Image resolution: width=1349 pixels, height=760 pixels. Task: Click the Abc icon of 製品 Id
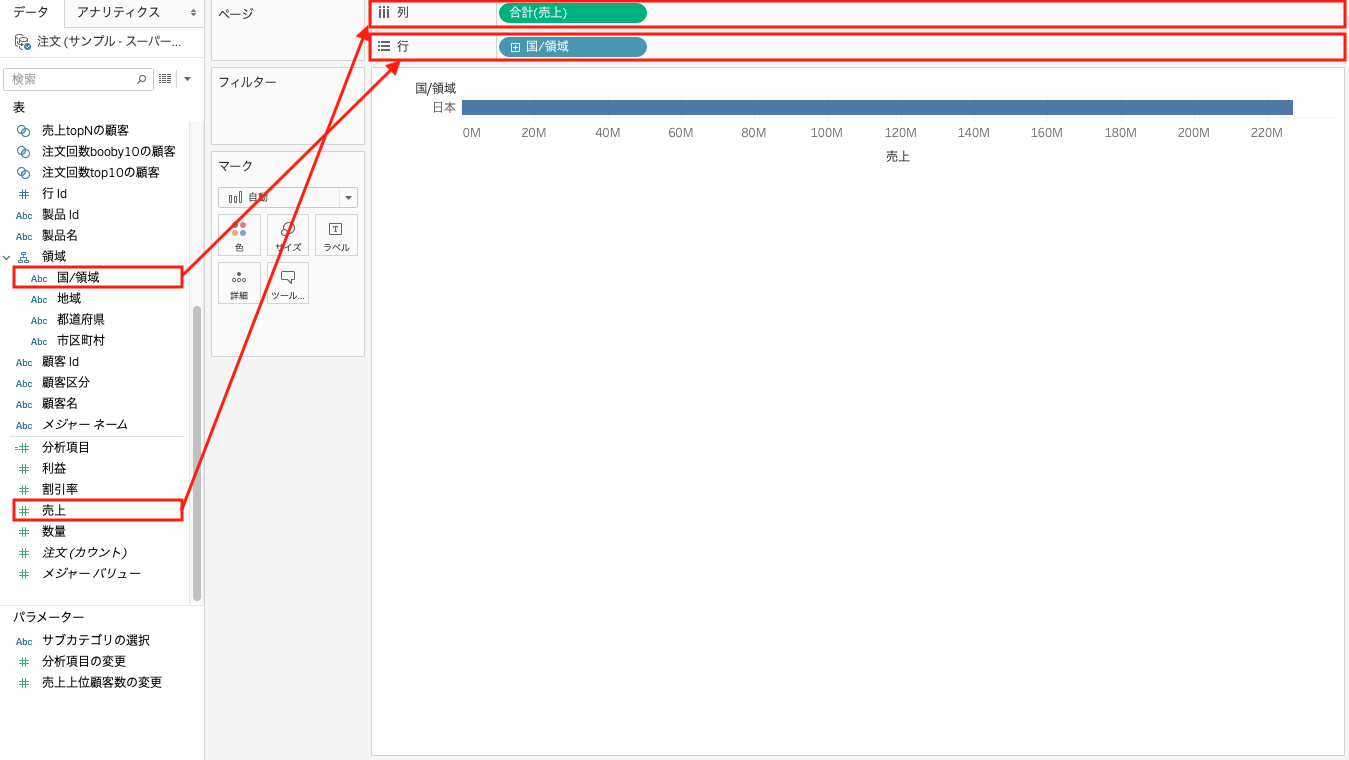24,215
